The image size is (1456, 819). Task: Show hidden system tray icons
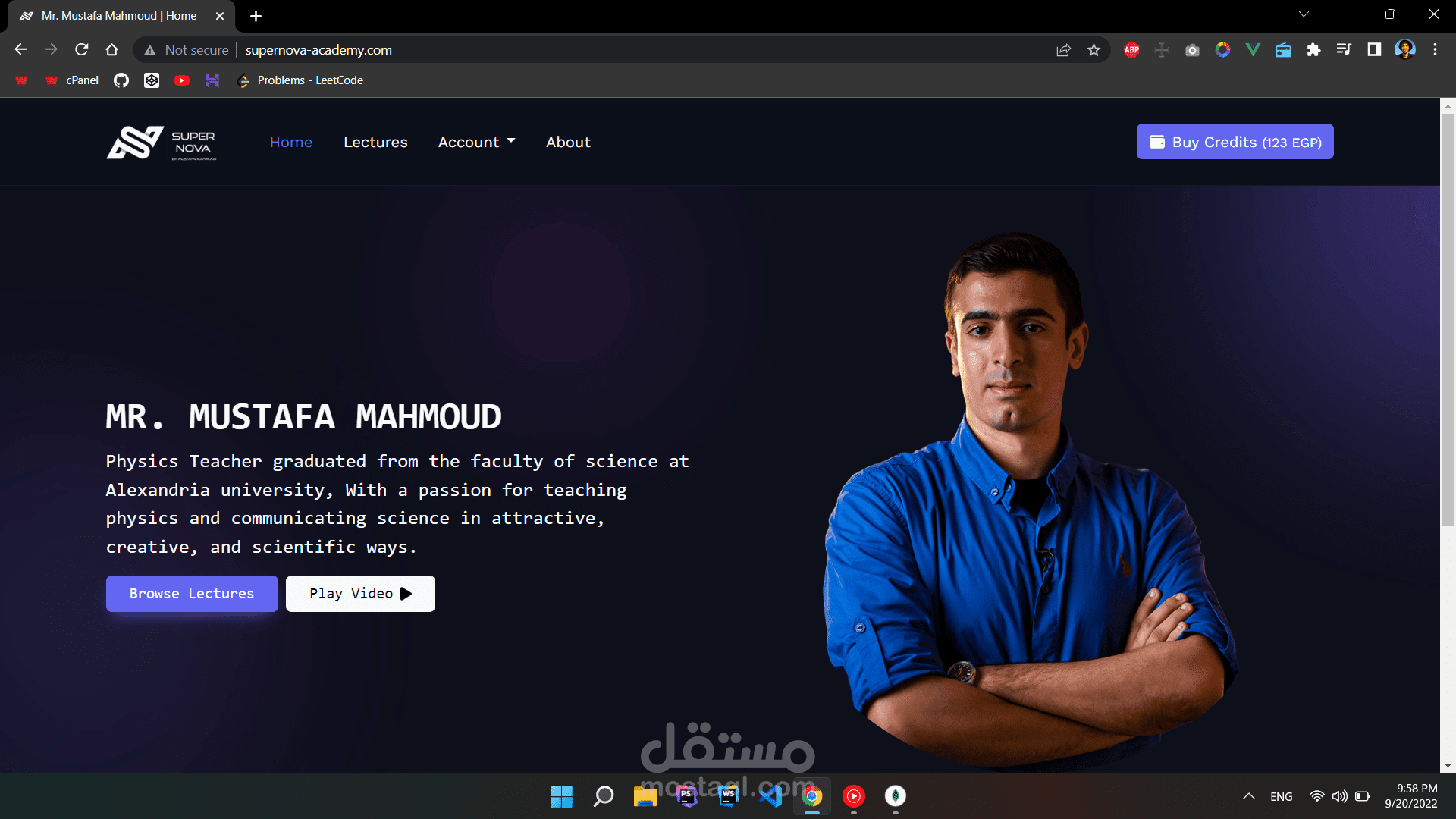click(1248, 796)
